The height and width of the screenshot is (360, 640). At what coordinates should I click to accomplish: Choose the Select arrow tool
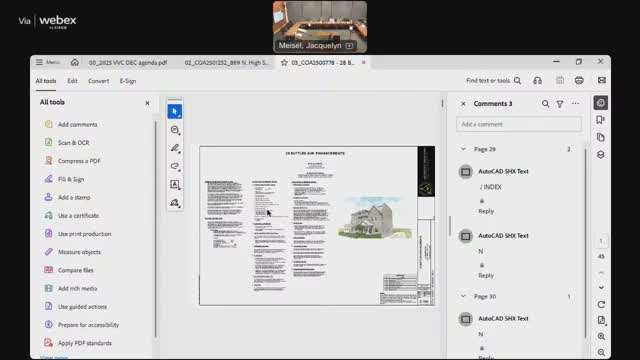[175, 111]
